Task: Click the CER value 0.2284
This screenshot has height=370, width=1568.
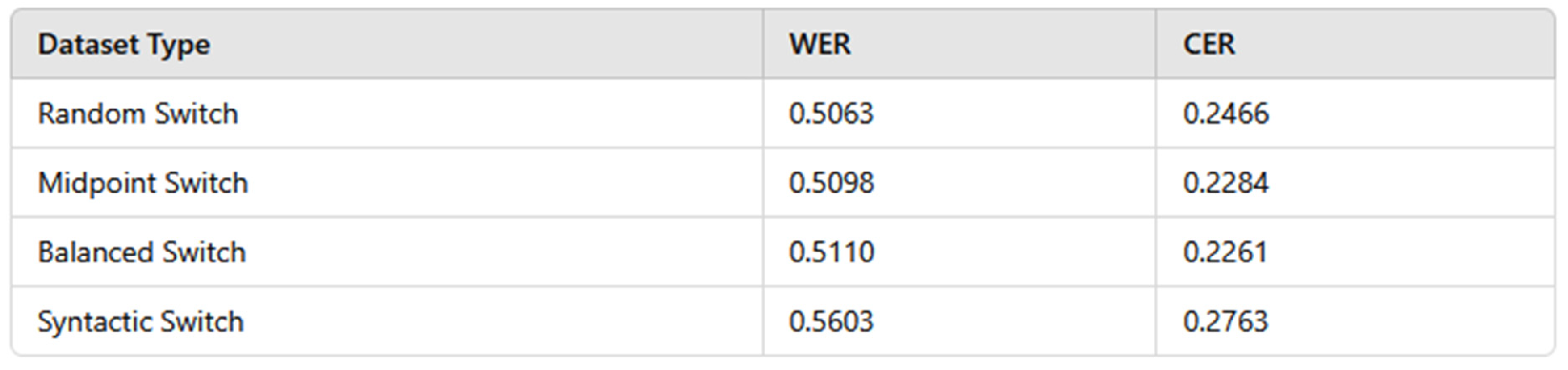Action: (x=1225, y=184)
